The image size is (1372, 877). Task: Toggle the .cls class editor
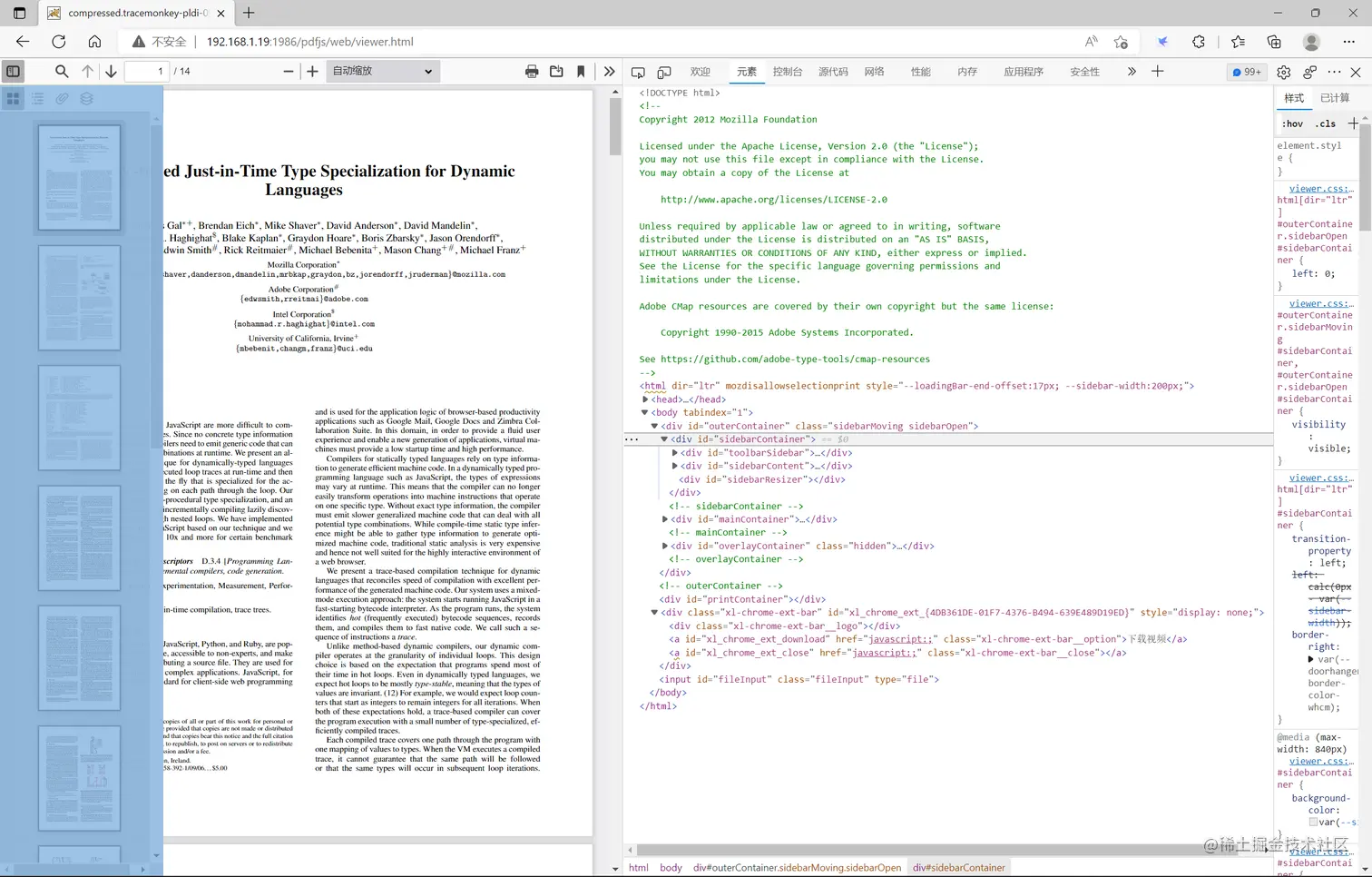pos(1325,123)
